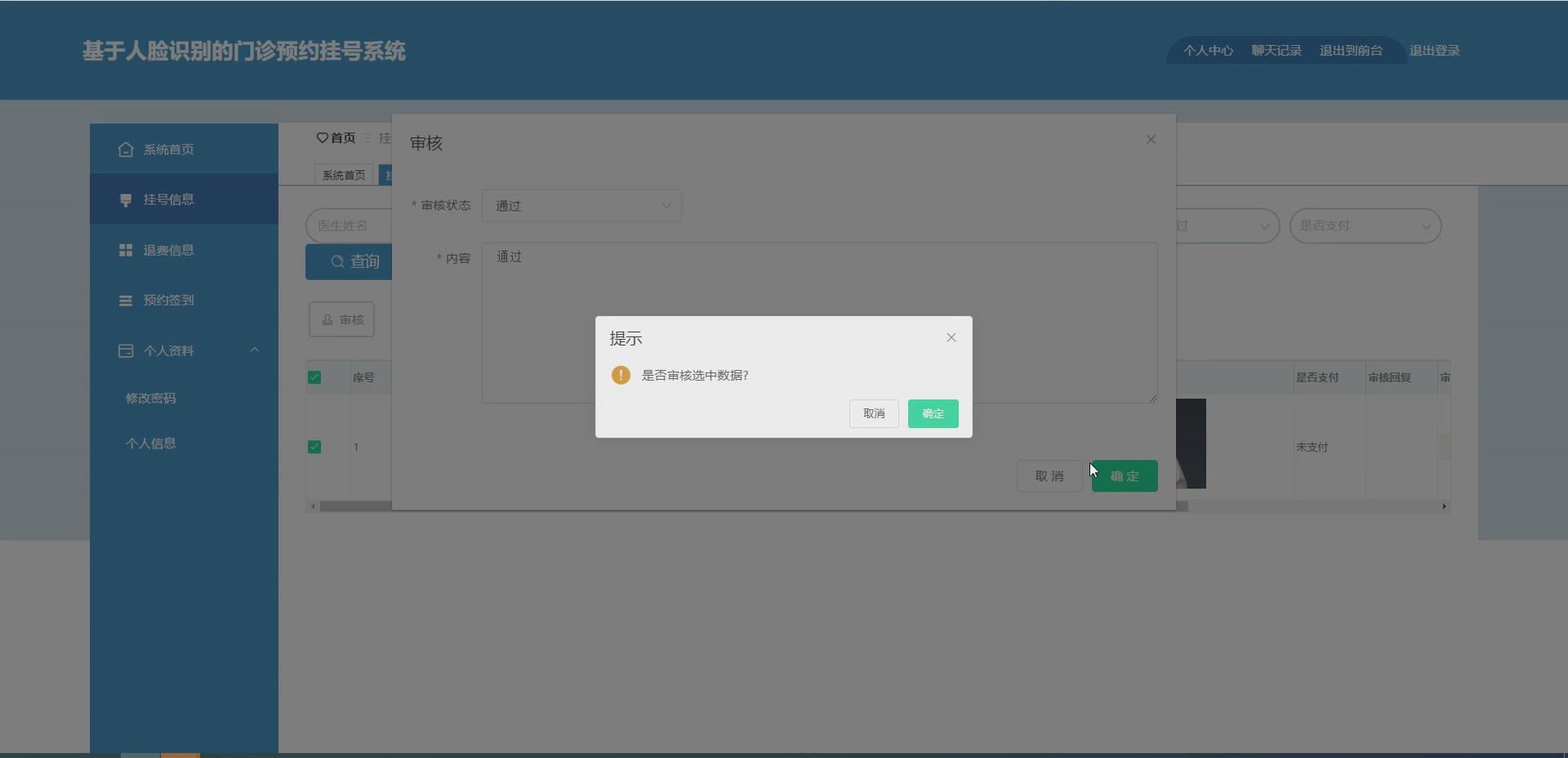Open 预约签到 sign-in icon in sidebar
This screenshot has width=1568, height=758.
point(125,300)
